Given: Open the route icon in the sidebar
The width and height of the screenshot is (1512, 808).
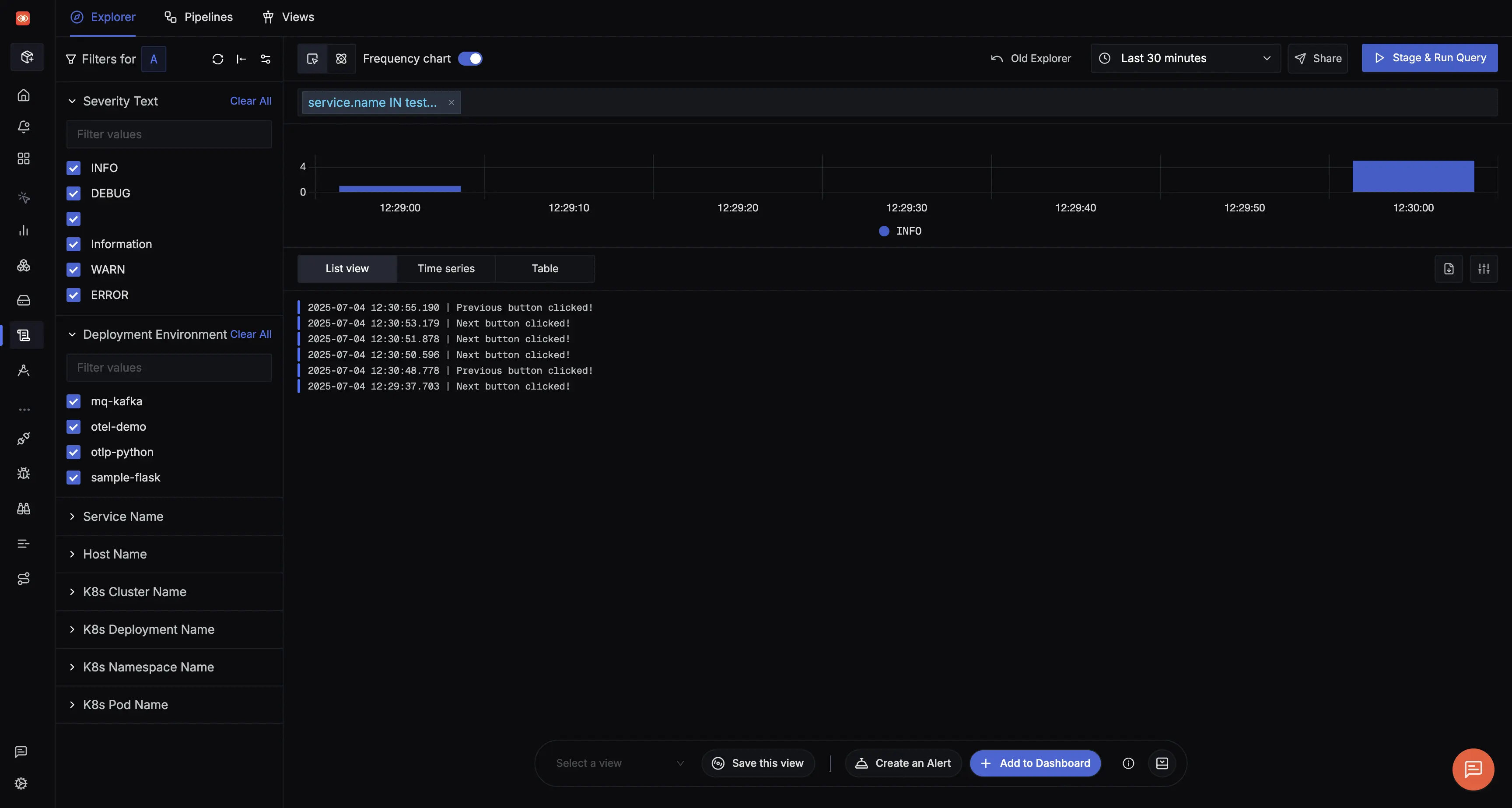Looking at the screenshot, I should coord(24,579).
